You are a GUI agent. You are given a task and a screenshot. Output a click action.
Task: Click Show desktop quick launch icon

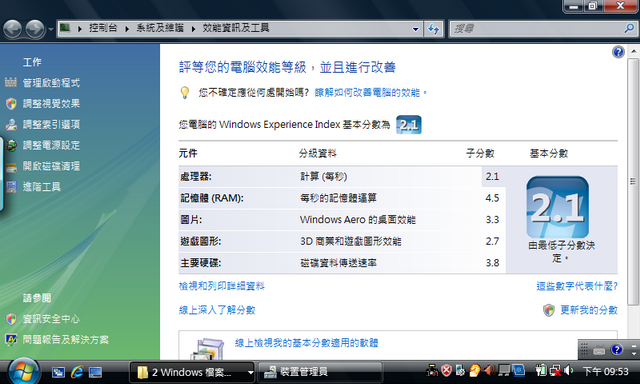(x=96, y=372)
